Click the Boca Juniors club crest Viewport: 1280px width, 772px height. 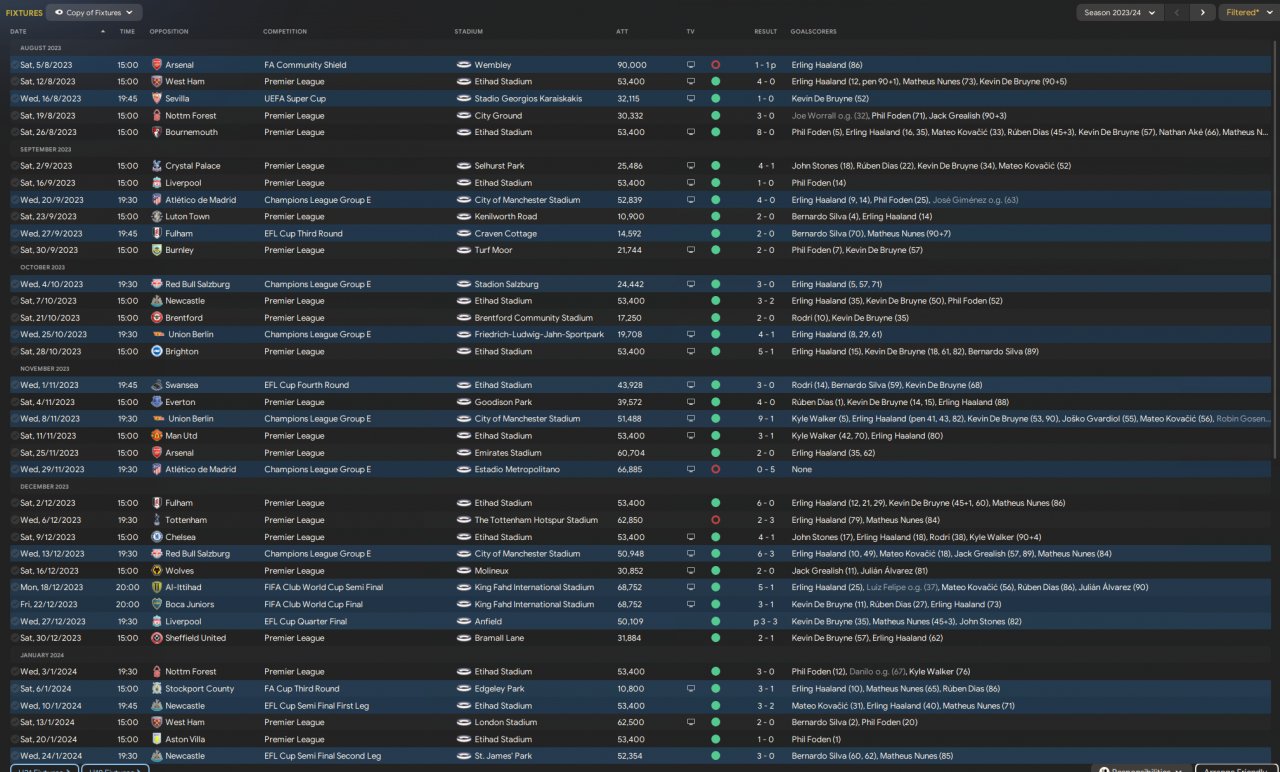(x=157, y=604)
